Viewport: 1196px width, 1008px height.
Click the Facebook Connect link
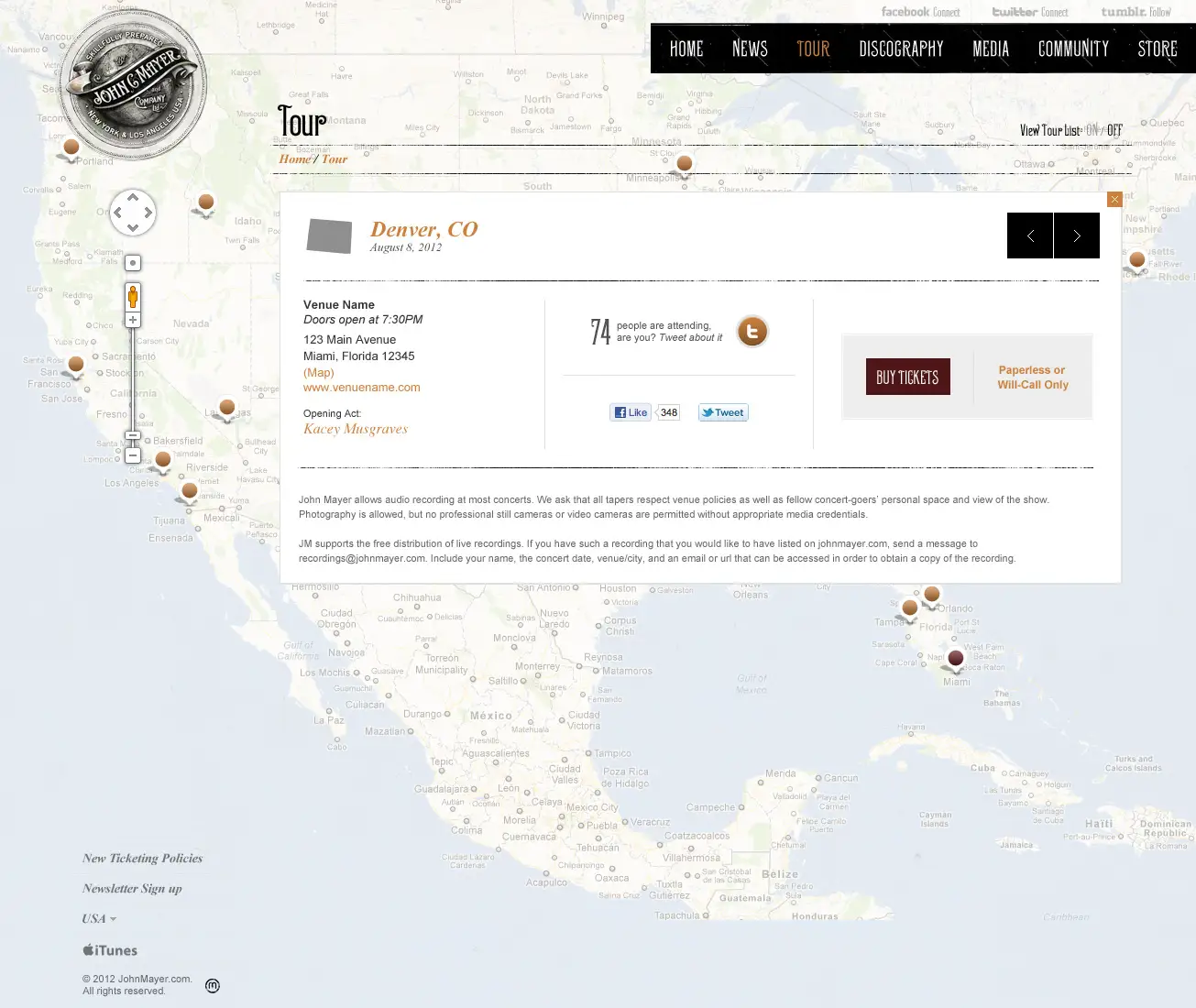click(920, 12)
